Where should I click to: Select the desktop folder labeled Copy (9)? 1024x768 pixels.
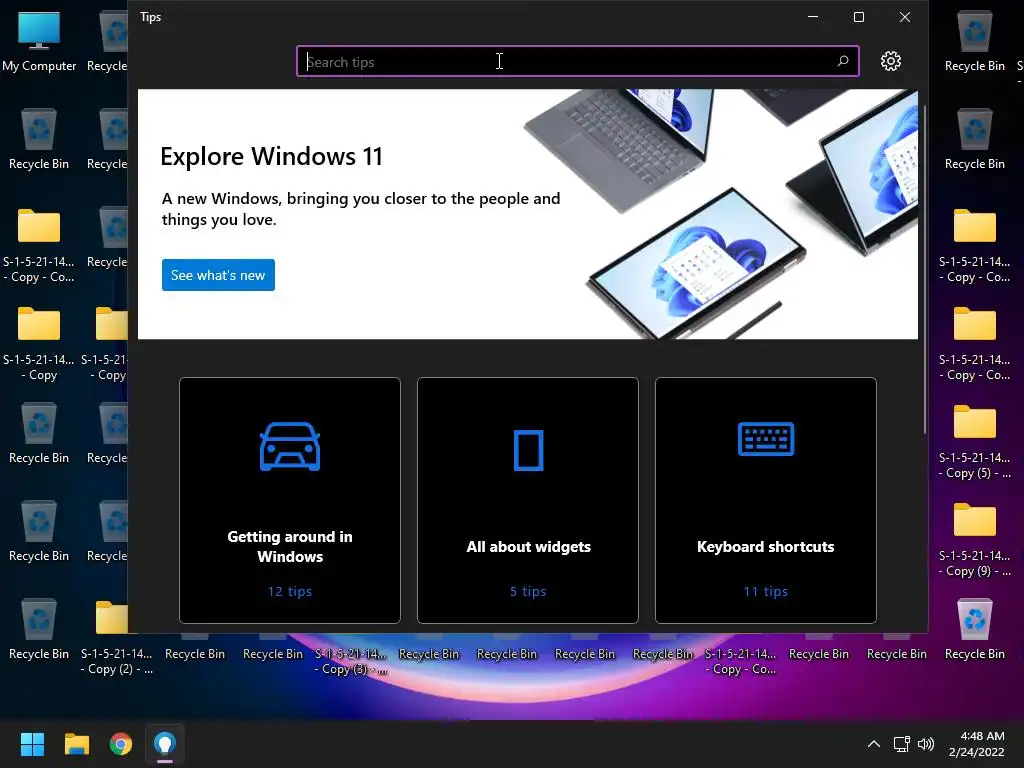[974, 539]
